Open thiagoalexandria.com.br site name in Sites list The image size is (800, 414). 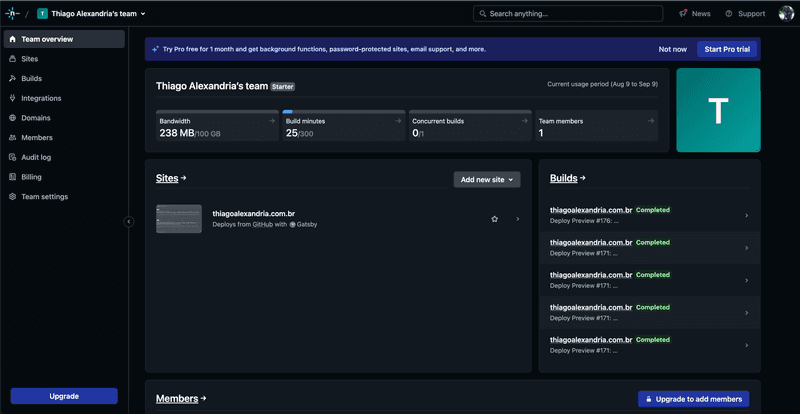[x=254, y=214]
